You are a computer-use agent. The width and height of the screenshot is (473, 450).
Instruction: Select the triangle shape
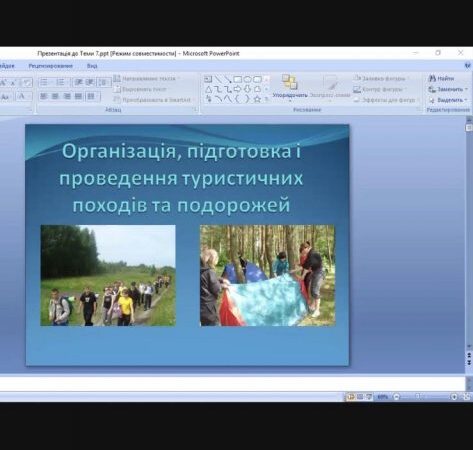tap(208, 89)
